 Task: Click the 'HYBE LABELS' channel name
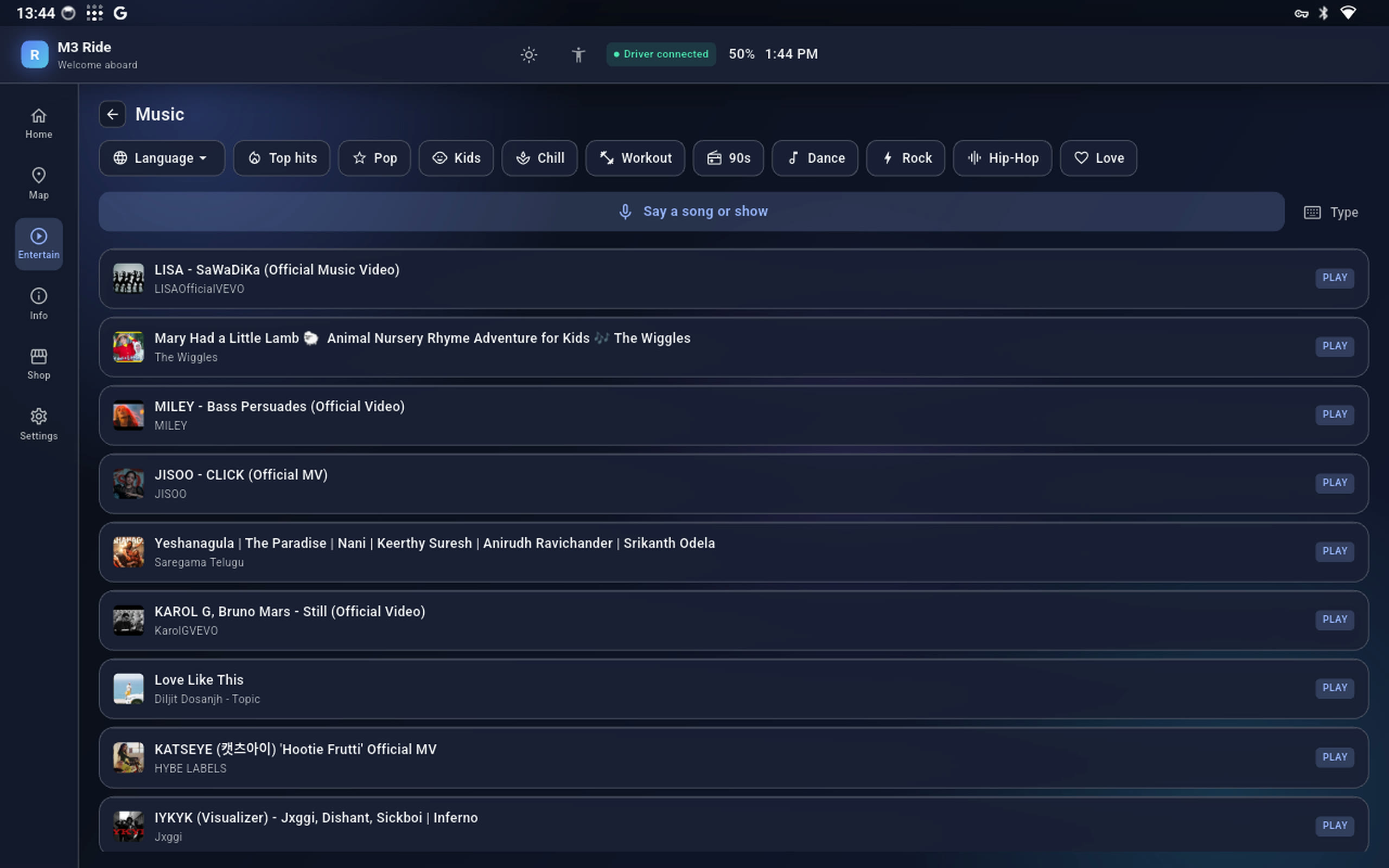coord(190,768)
